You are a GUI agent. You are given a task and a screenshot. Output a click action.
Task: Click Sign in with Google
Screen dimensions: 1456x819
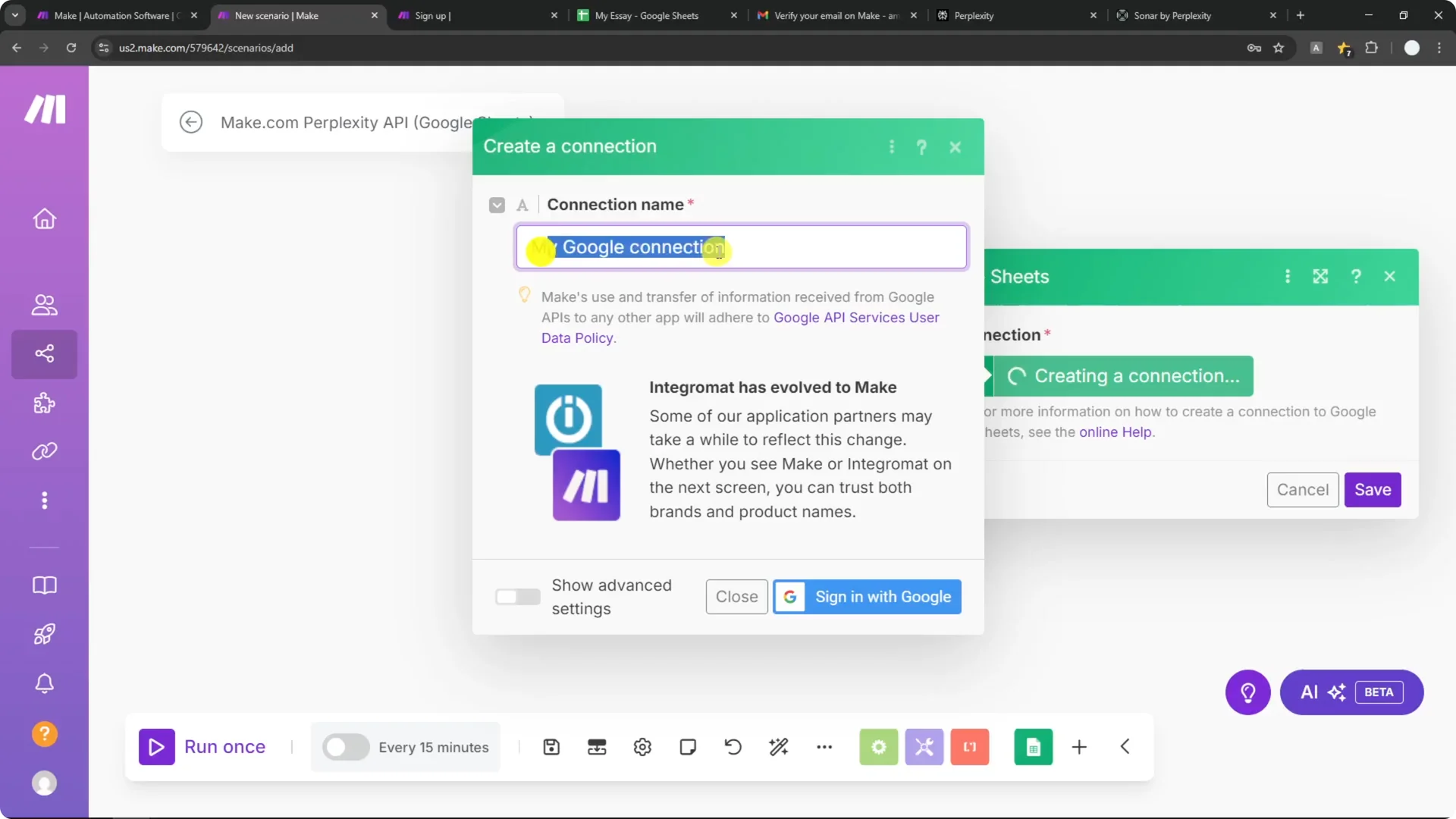pyautogui.click(x=866, y=597)
